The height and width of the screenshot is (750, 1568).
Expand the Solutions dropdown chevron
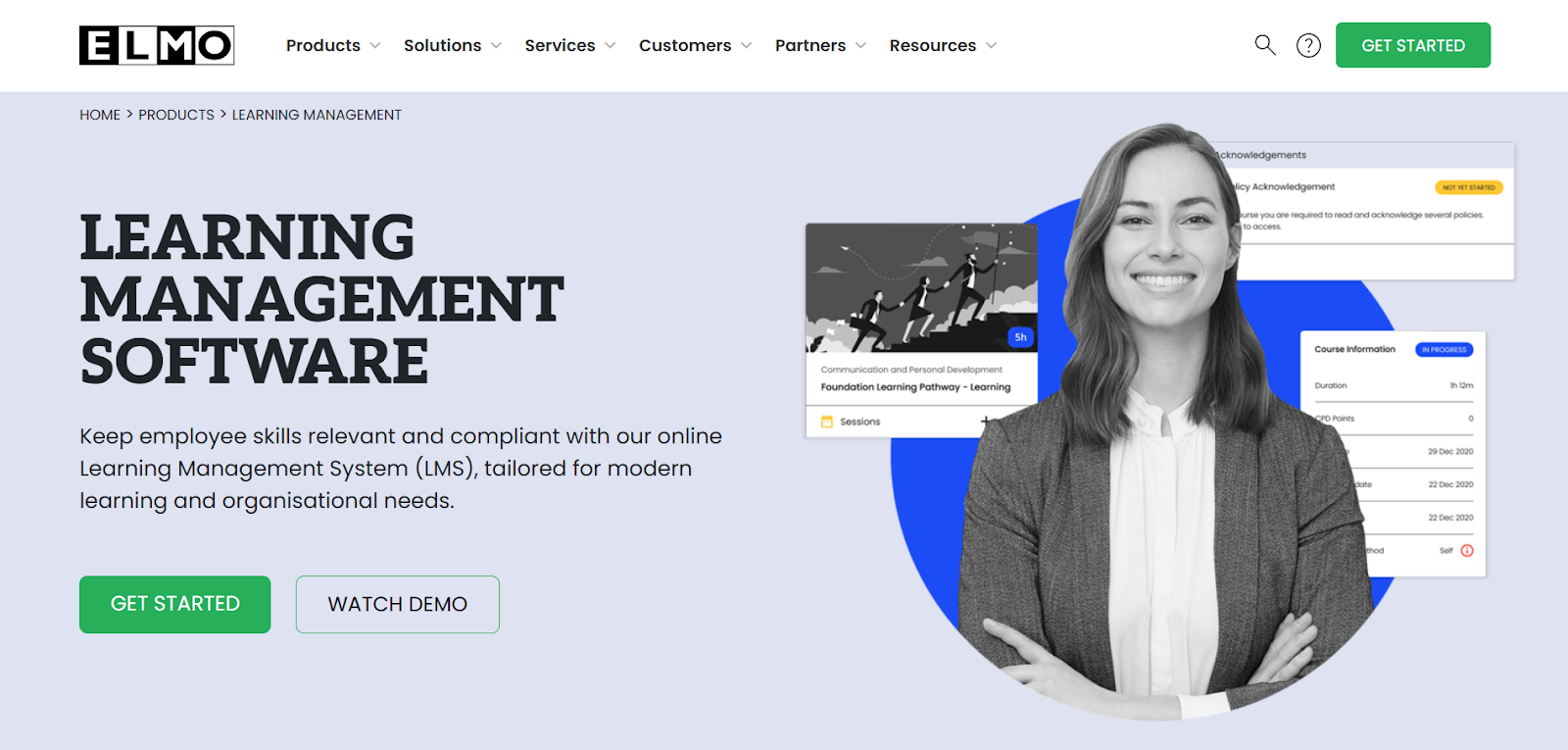coord(496,46)
